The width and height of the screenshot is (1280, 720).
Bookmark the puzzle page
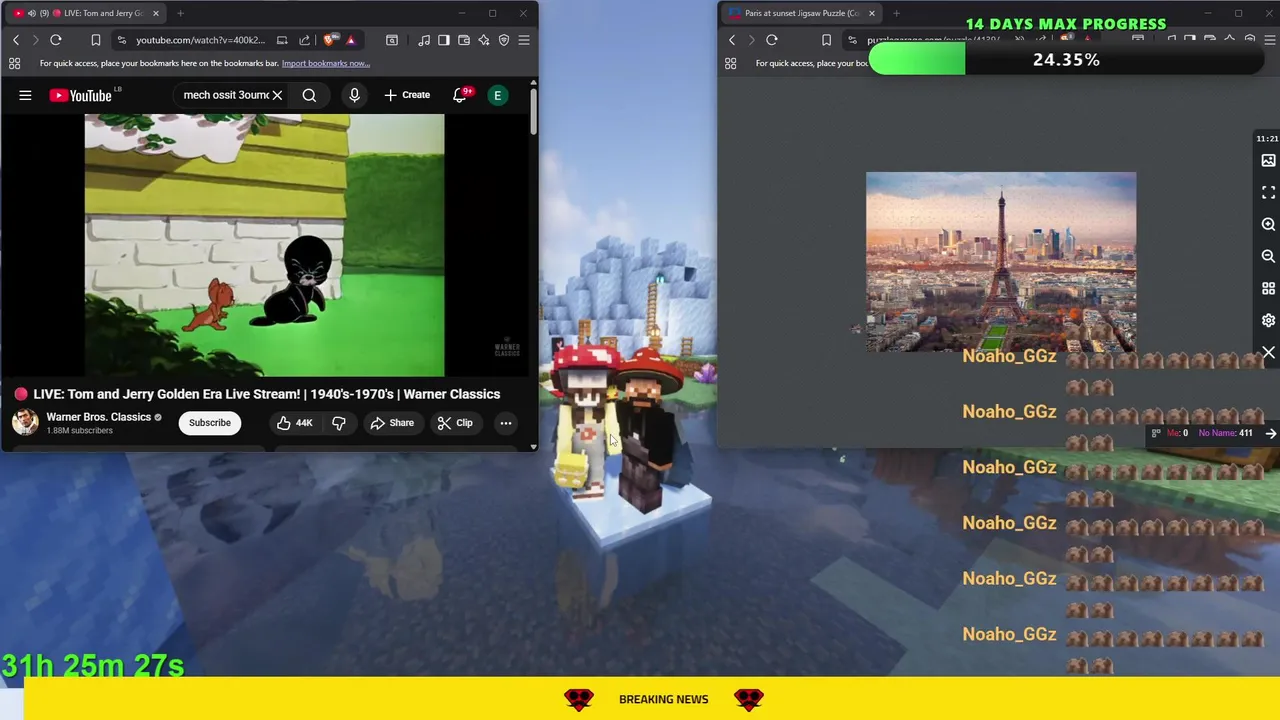[x=826, y=40]
